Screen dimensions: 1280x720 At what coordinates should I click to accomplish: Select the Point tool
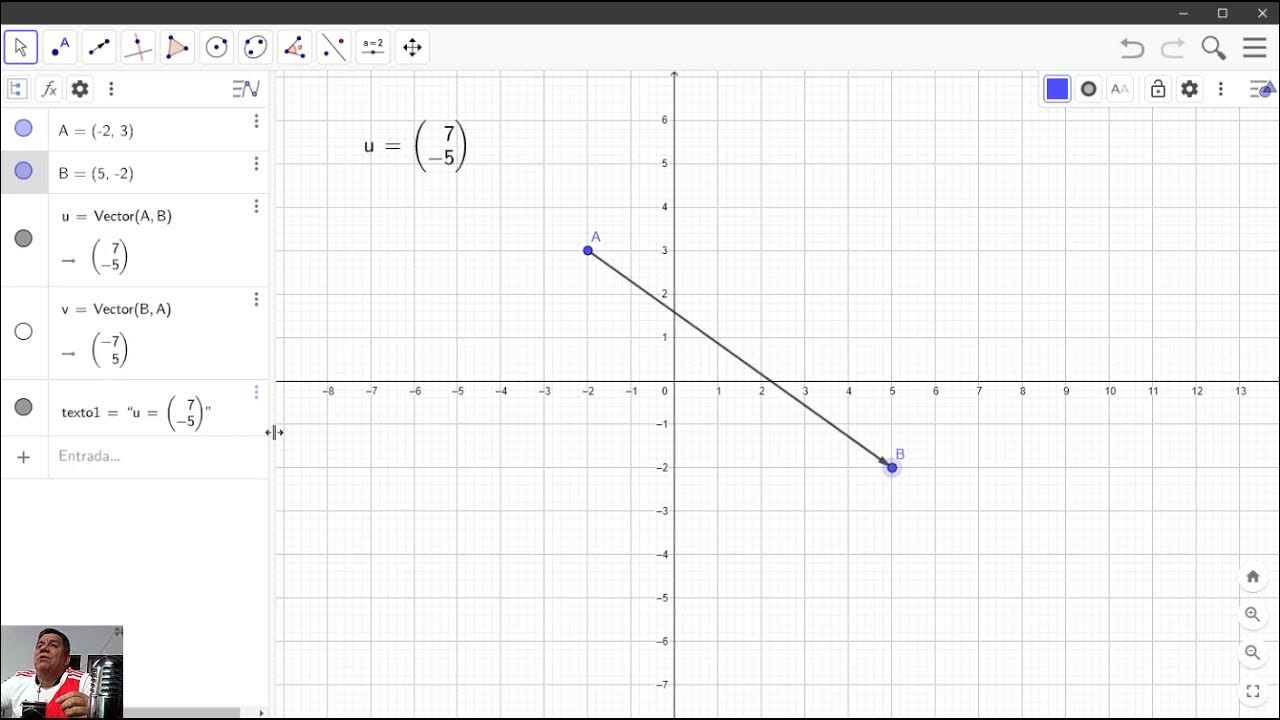(60, 47)
